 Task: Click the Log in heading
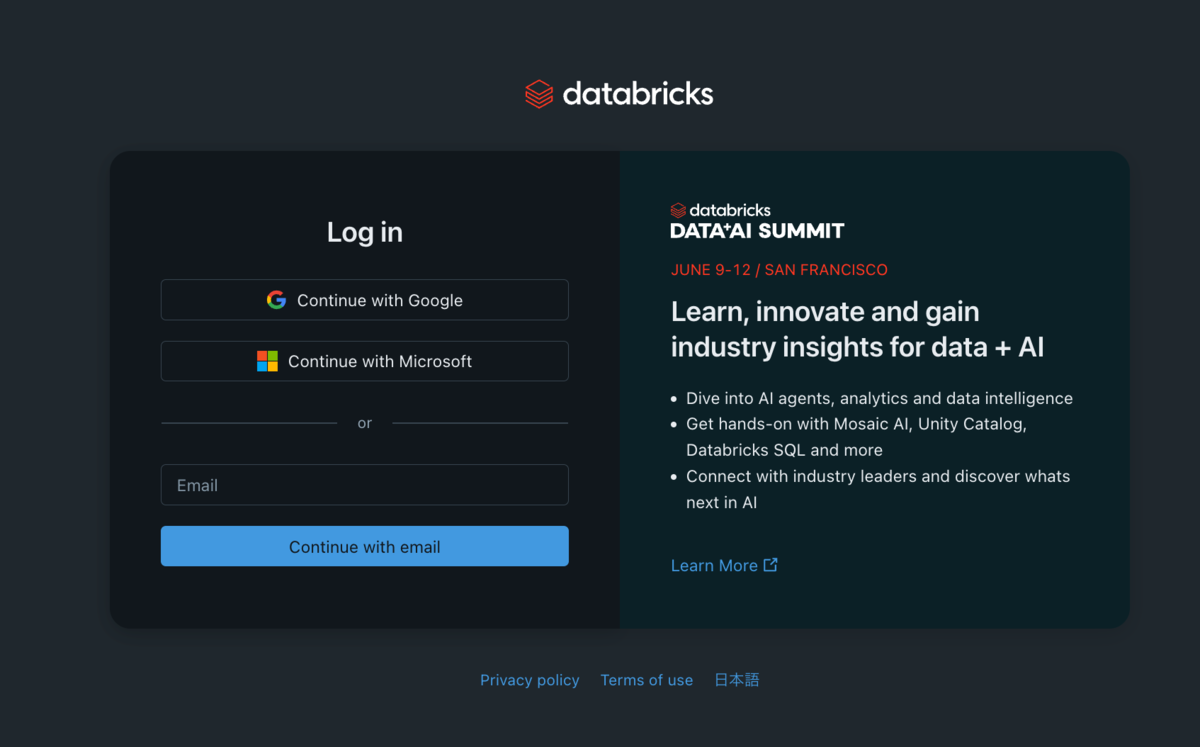pyautogui.click(x=365, y=232)
